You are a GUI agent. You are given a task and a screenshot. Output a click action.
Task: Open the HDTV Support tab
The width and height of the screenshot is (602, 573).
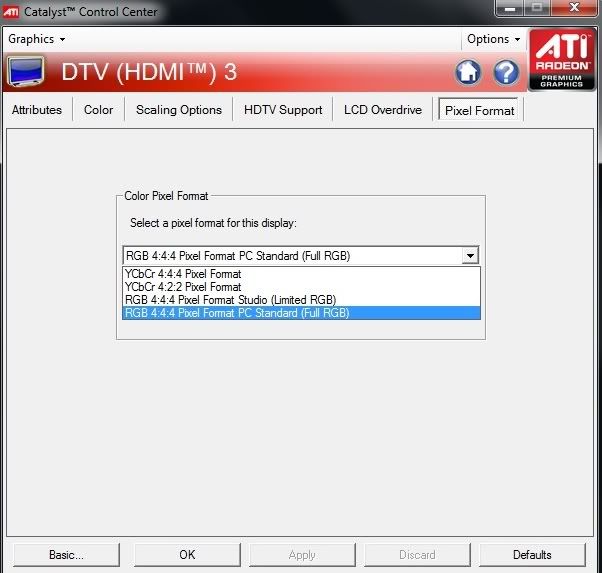coord(283,110)
